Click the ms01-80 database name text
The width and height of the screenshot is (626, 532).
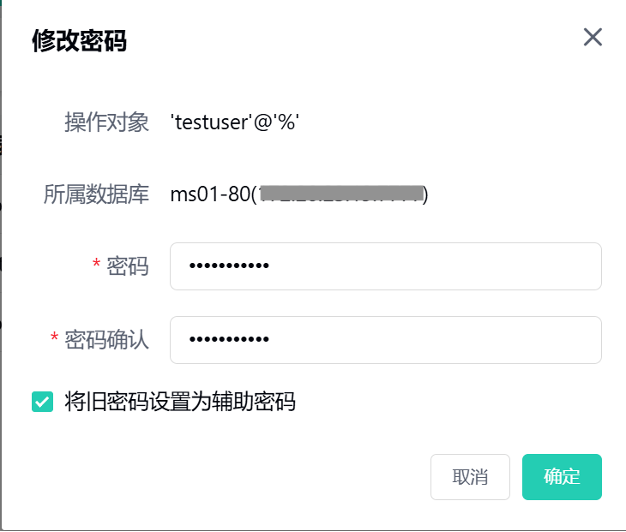tap(210, 194)
